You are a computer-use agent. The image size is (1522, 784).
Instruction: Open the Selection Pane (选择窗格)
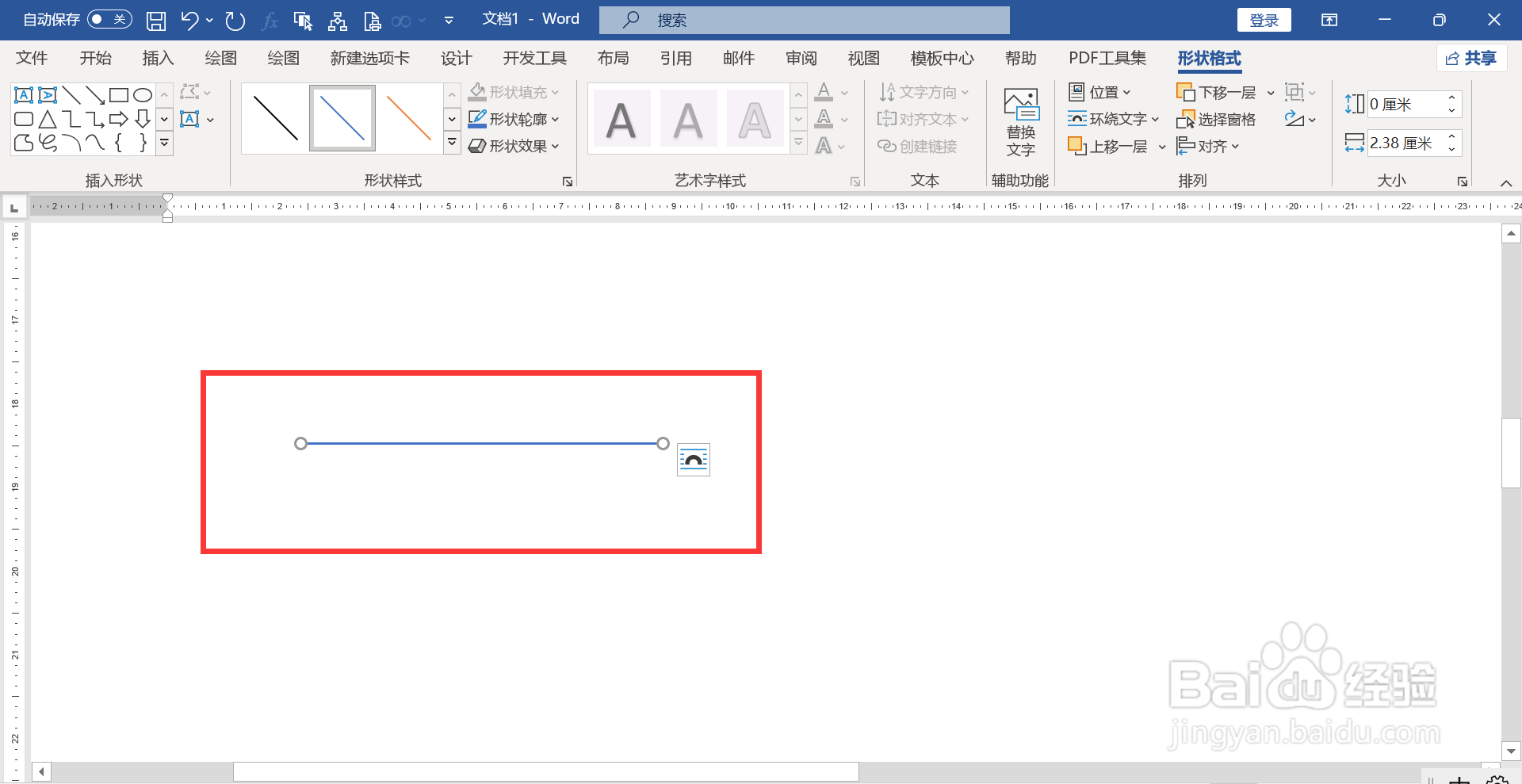[1217, 119]
